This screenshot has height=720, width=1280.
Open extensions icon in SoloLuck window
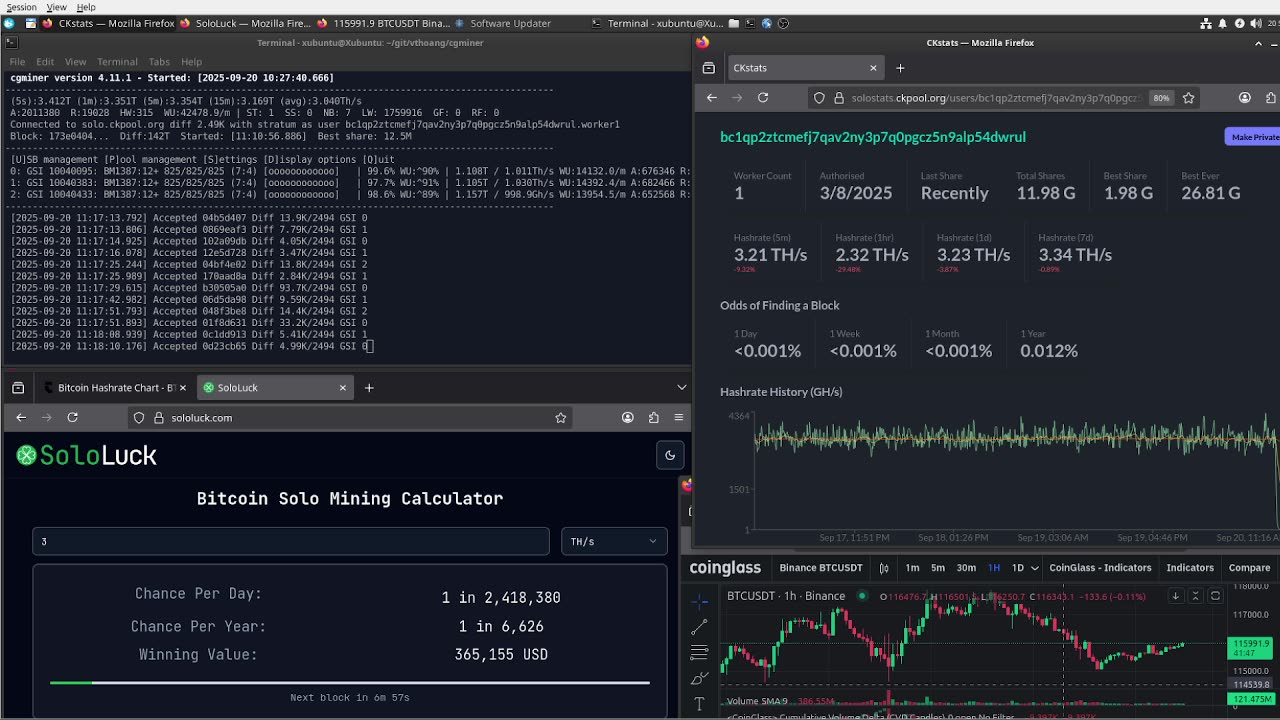pos(653,417)
